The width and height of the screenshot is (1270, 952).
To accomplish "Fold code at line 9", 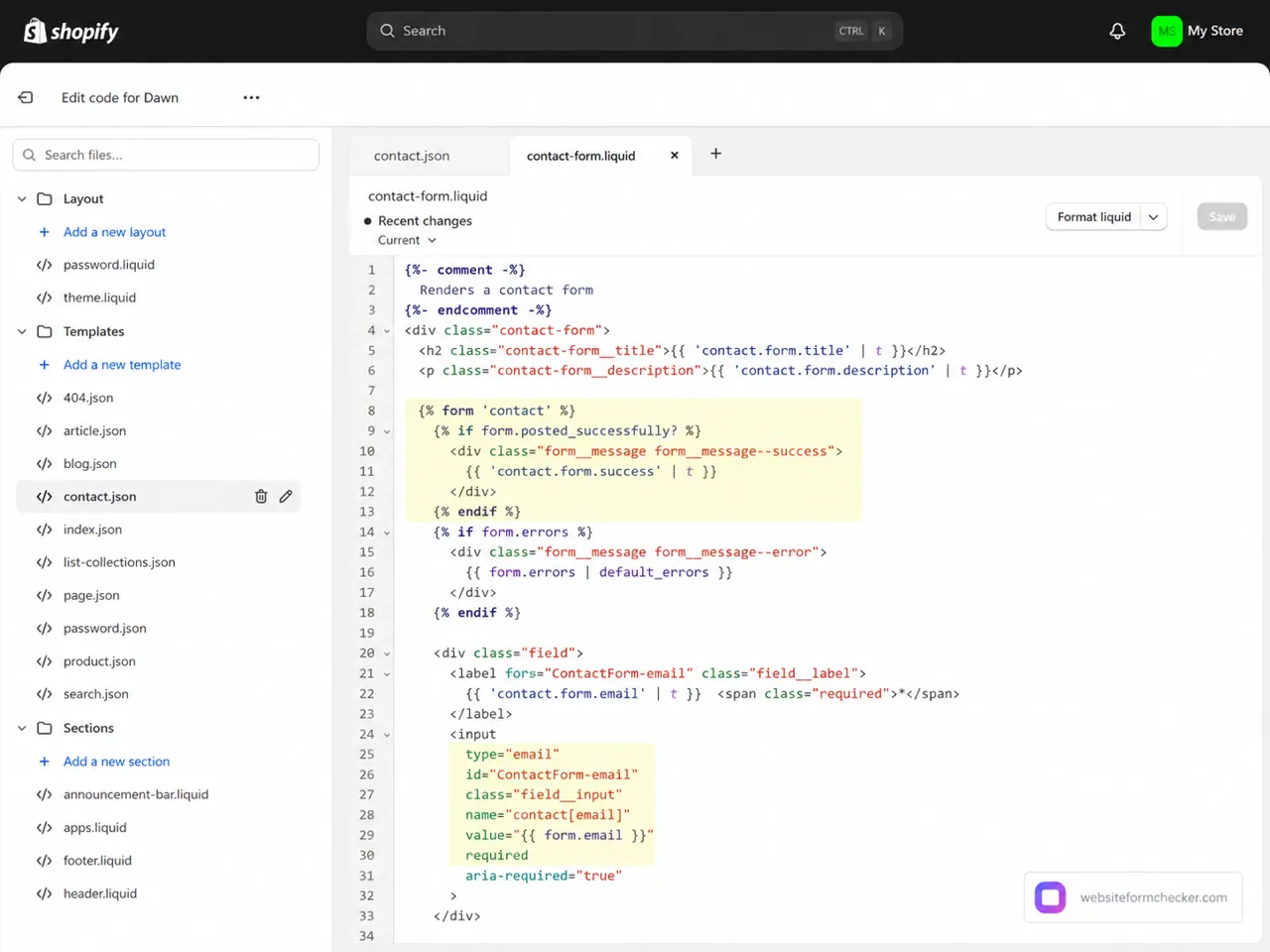I will coord(387,431).
